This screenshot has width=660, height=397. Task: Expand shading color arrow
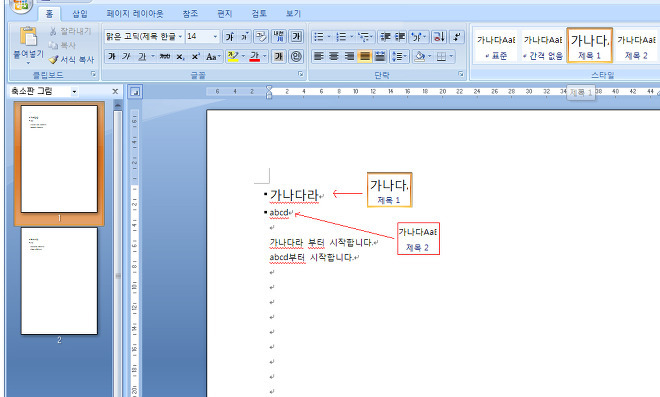[x=429, y=56]
